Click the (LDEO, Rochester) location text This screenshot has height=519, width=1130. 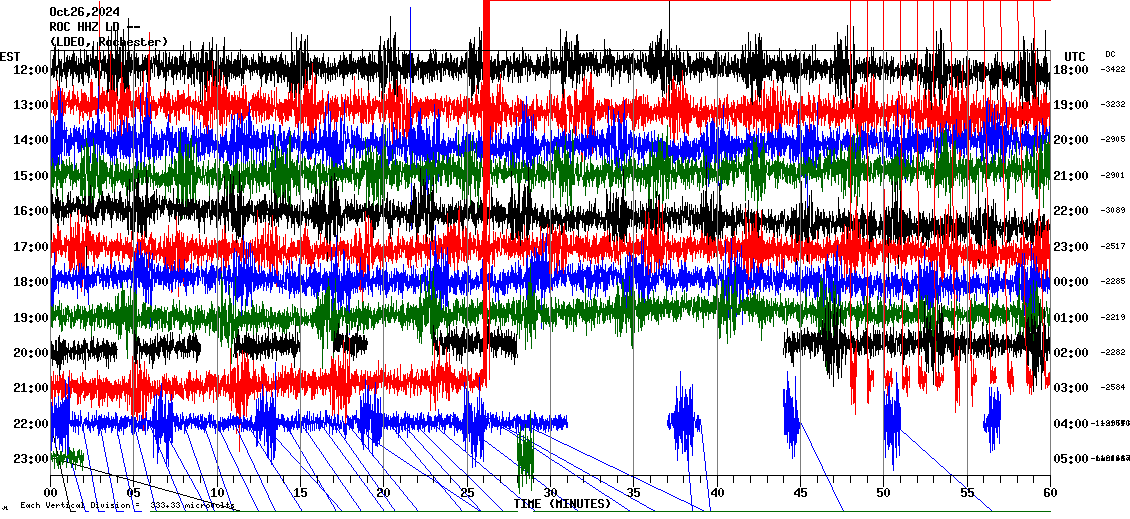pos(109,41)
